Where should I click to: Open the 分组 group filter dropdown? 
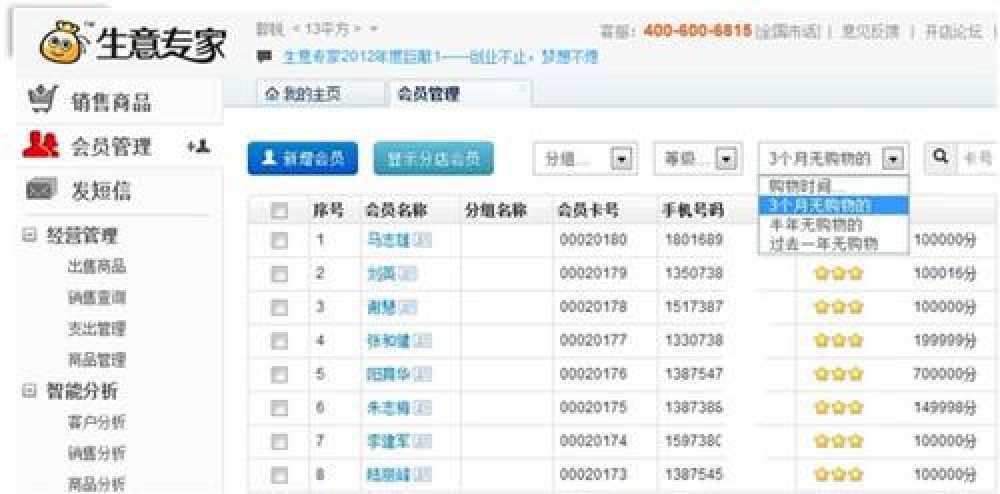coord(586,157)
